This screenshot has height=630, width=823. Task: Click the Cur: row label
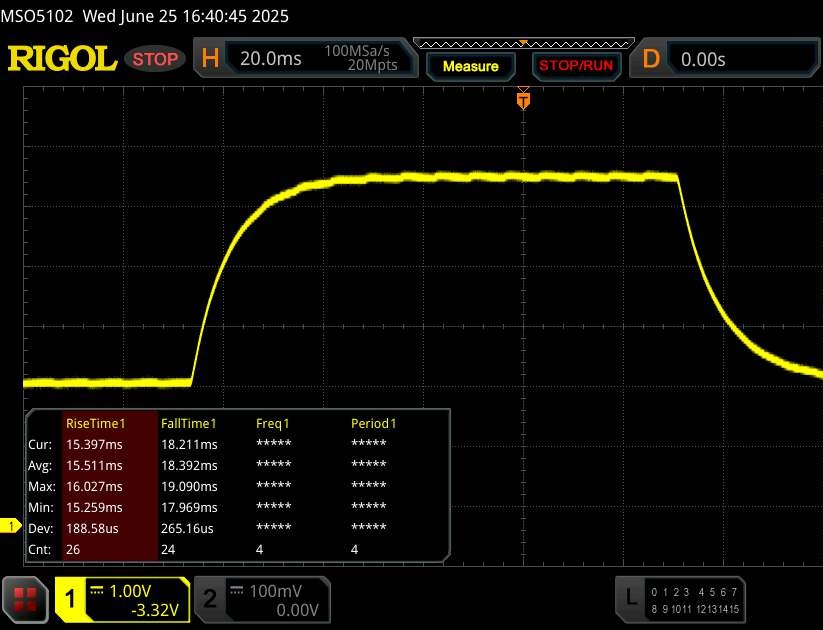[40, 444]
